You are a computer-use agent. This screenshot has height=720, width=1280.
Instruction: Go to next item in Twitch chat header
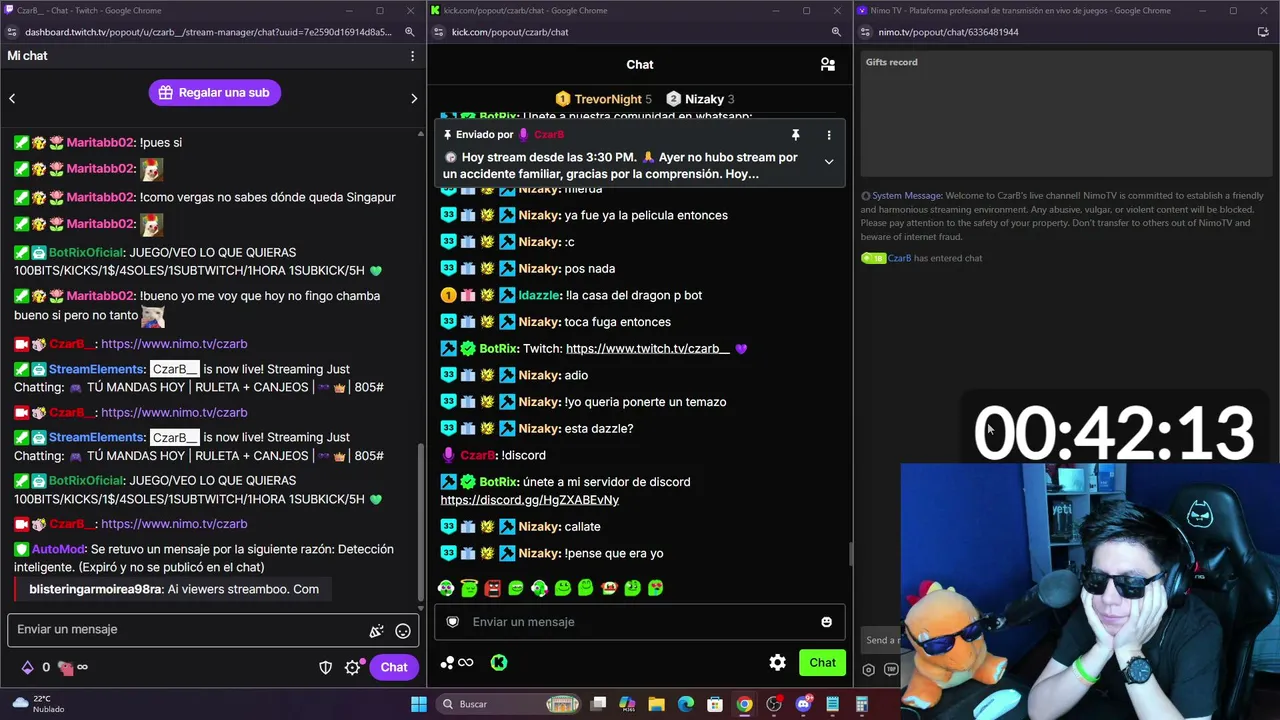coord(414,98)
